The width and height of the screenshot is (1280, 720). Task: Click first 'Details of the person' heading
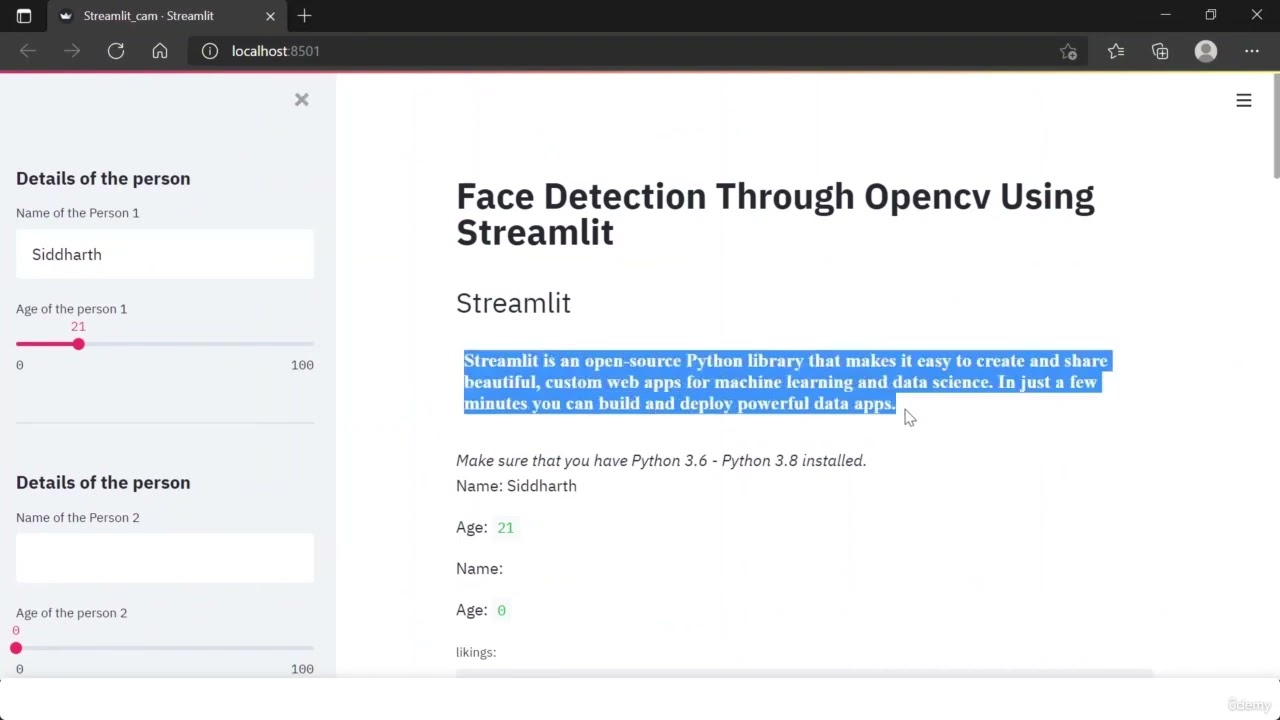(x=103, y=178)
